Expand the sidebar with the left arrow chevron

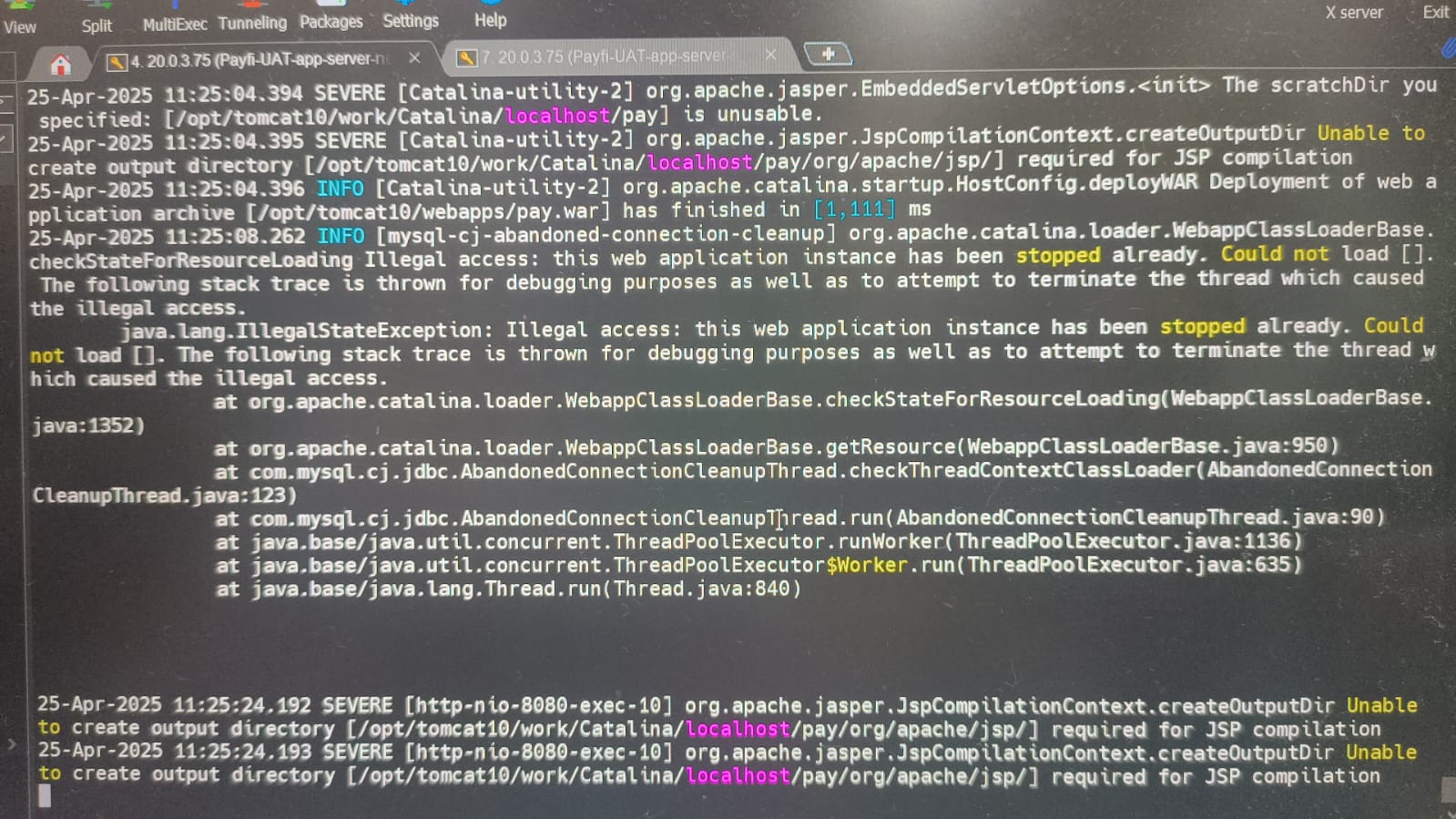[x=12, y=744]
